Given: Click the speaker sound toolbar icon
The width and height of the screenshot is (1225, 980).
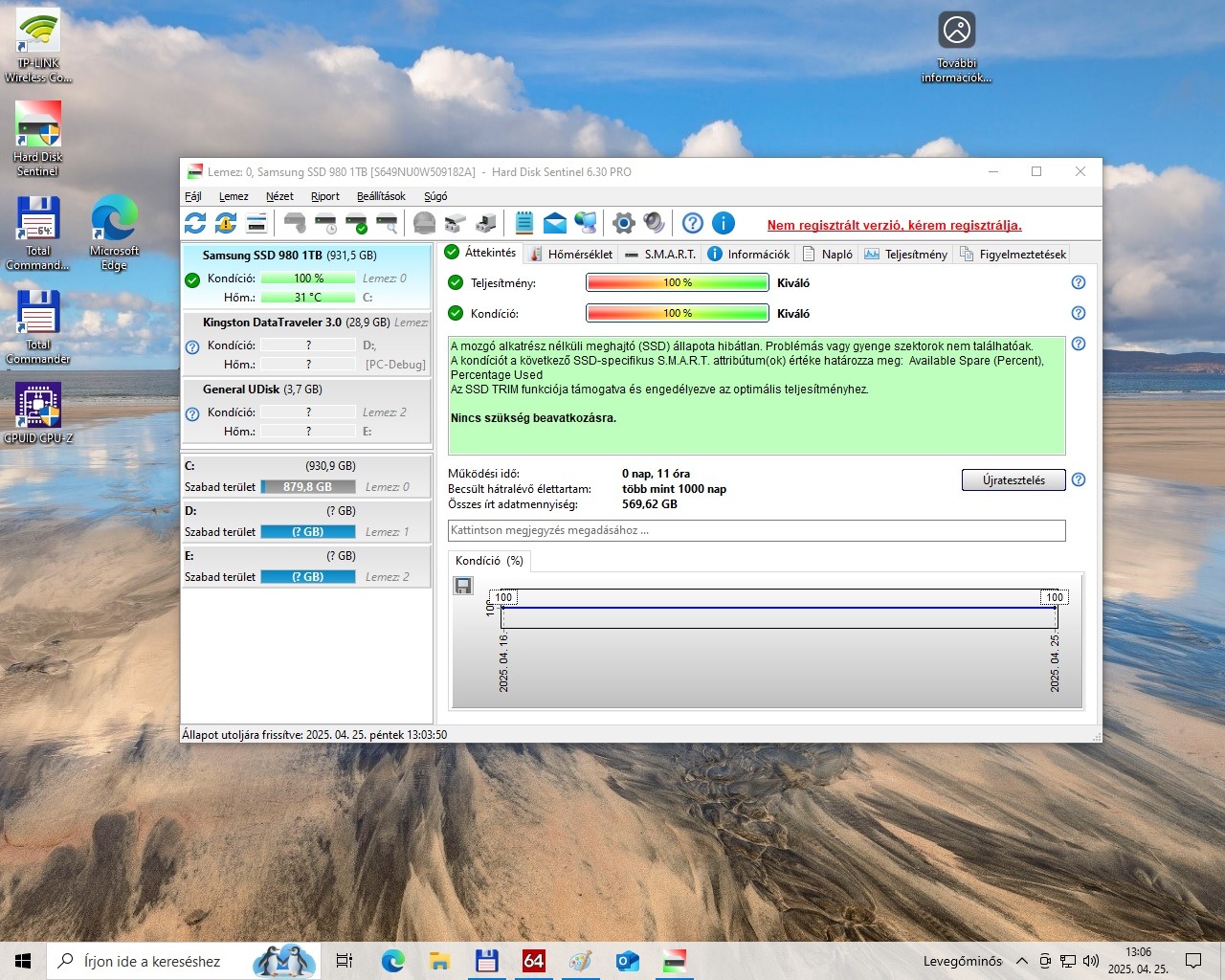Looking at the screenshot, I should click(x=655, y=224).
